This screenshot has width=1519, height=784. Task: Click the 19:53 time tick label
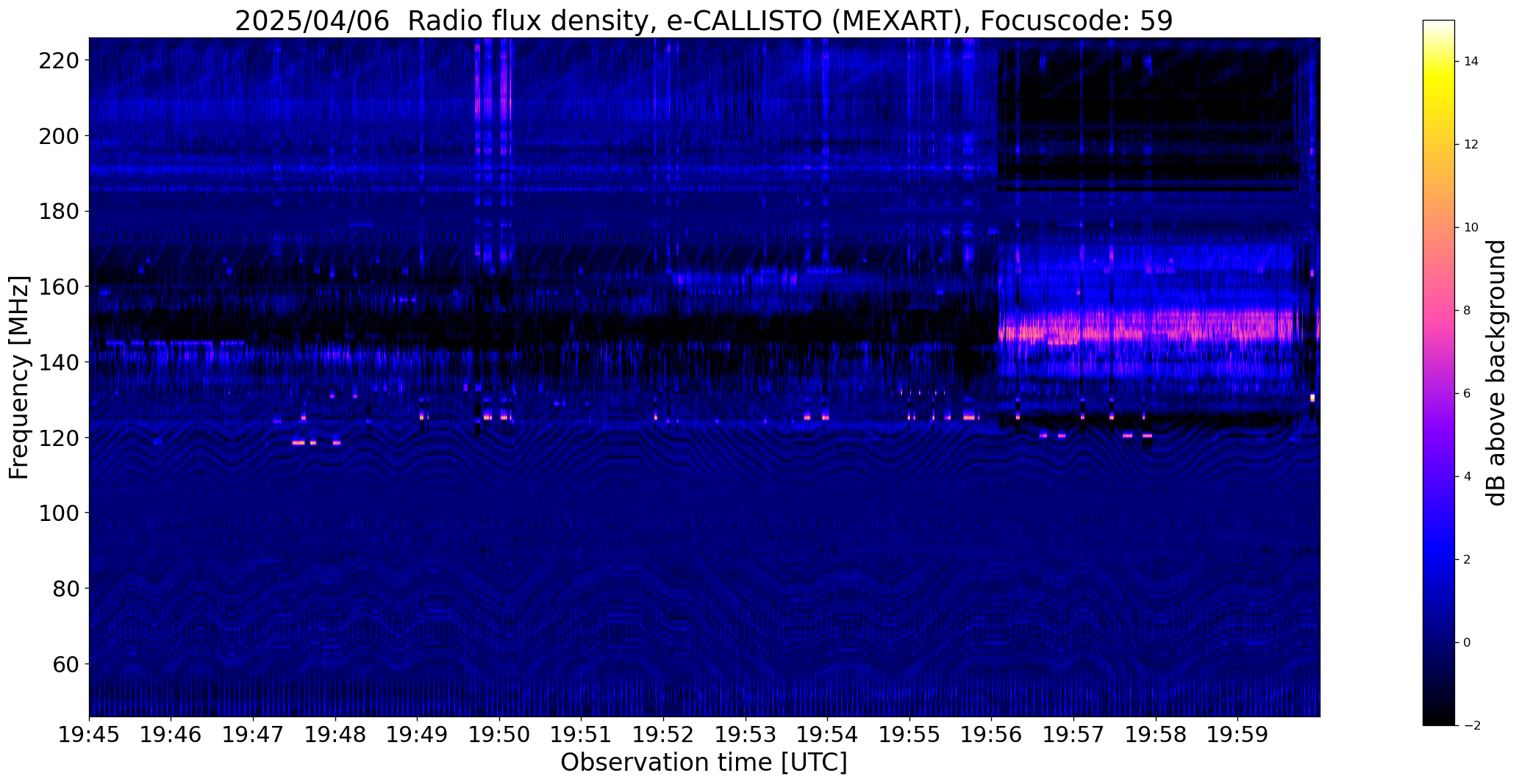746,735
